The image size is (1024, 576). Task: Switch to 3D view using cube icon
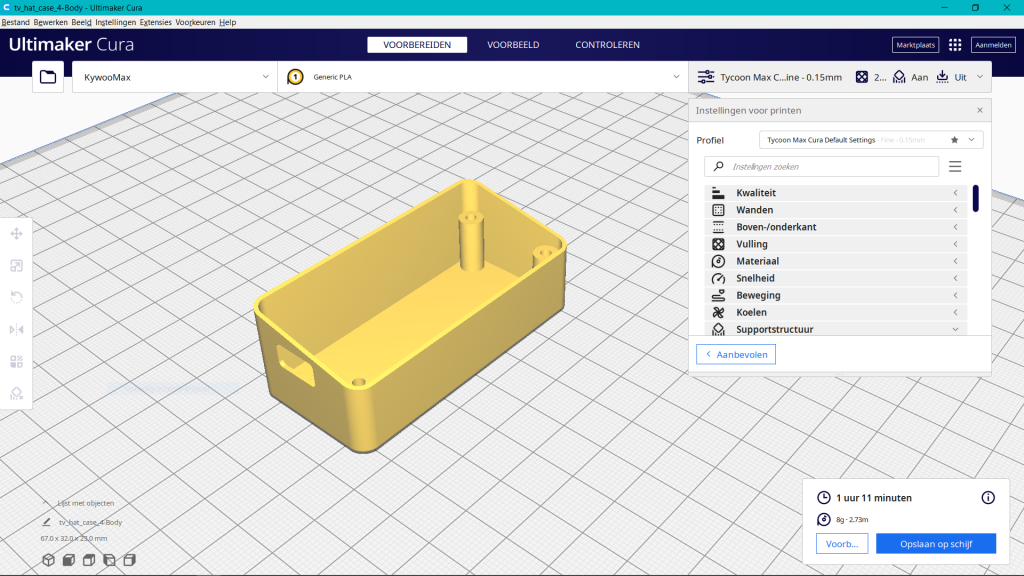(x=48, y=560)
